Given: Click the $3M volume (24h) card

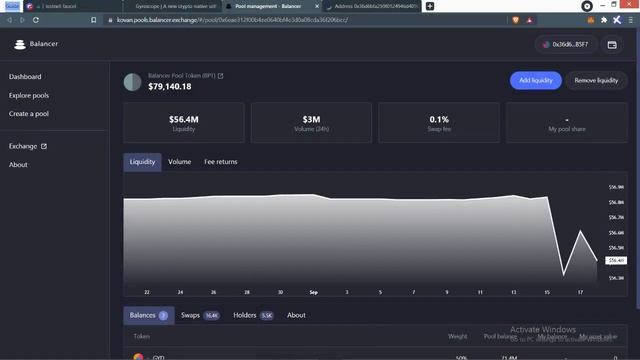Looking at the screenshot, I should click(311, 123).
